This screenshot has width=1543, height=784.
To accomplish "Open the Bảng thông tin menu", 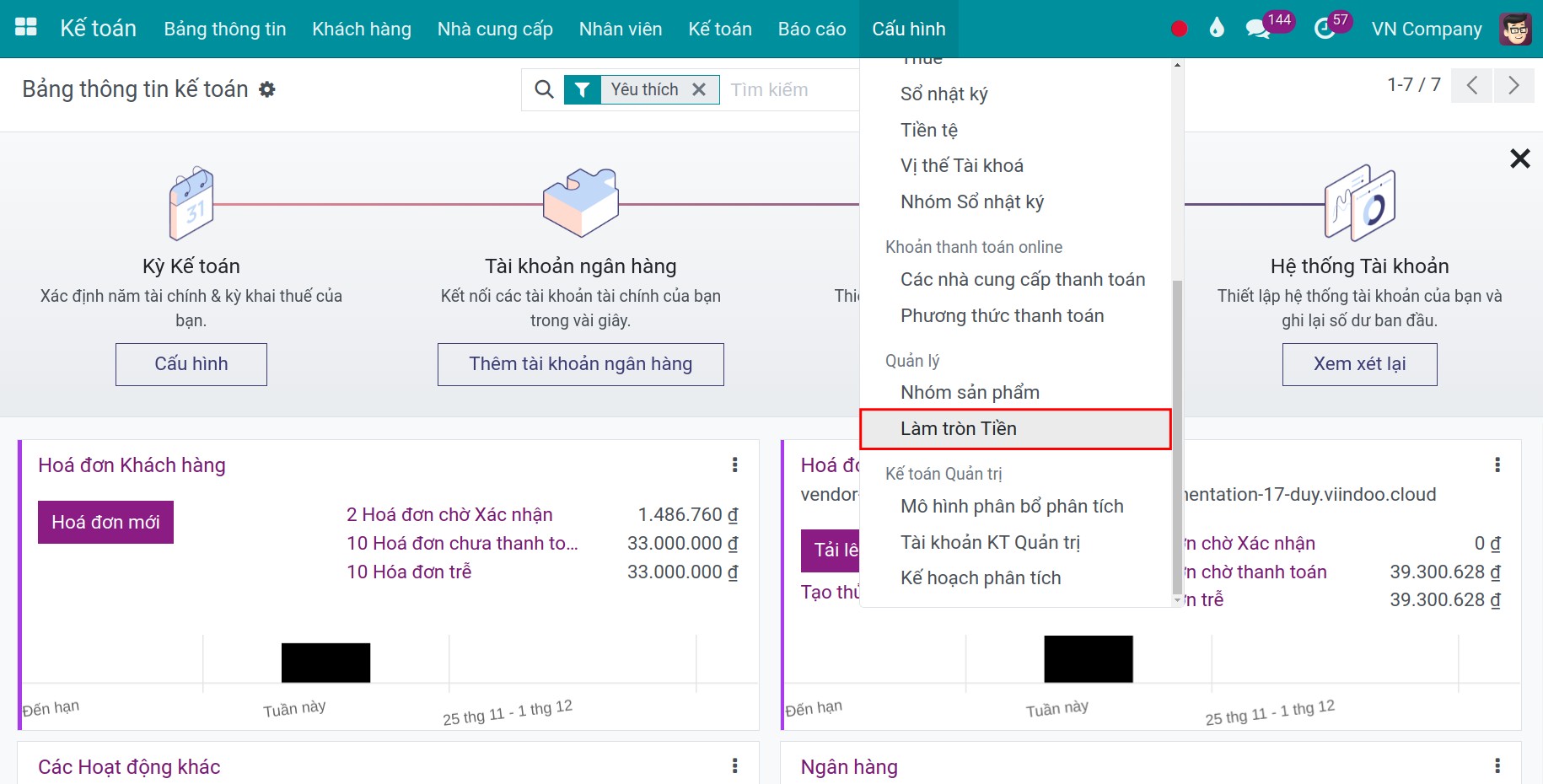I will point(225,29).
